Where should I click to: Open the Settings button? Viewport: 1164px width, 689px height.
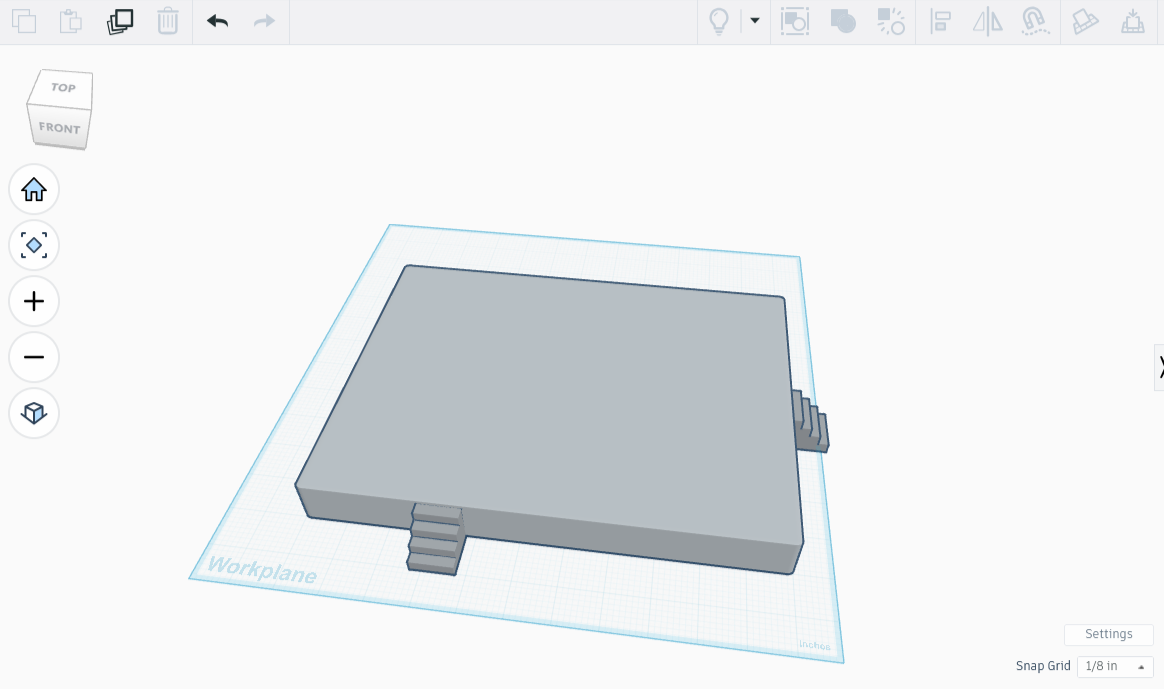(1108, 634)
